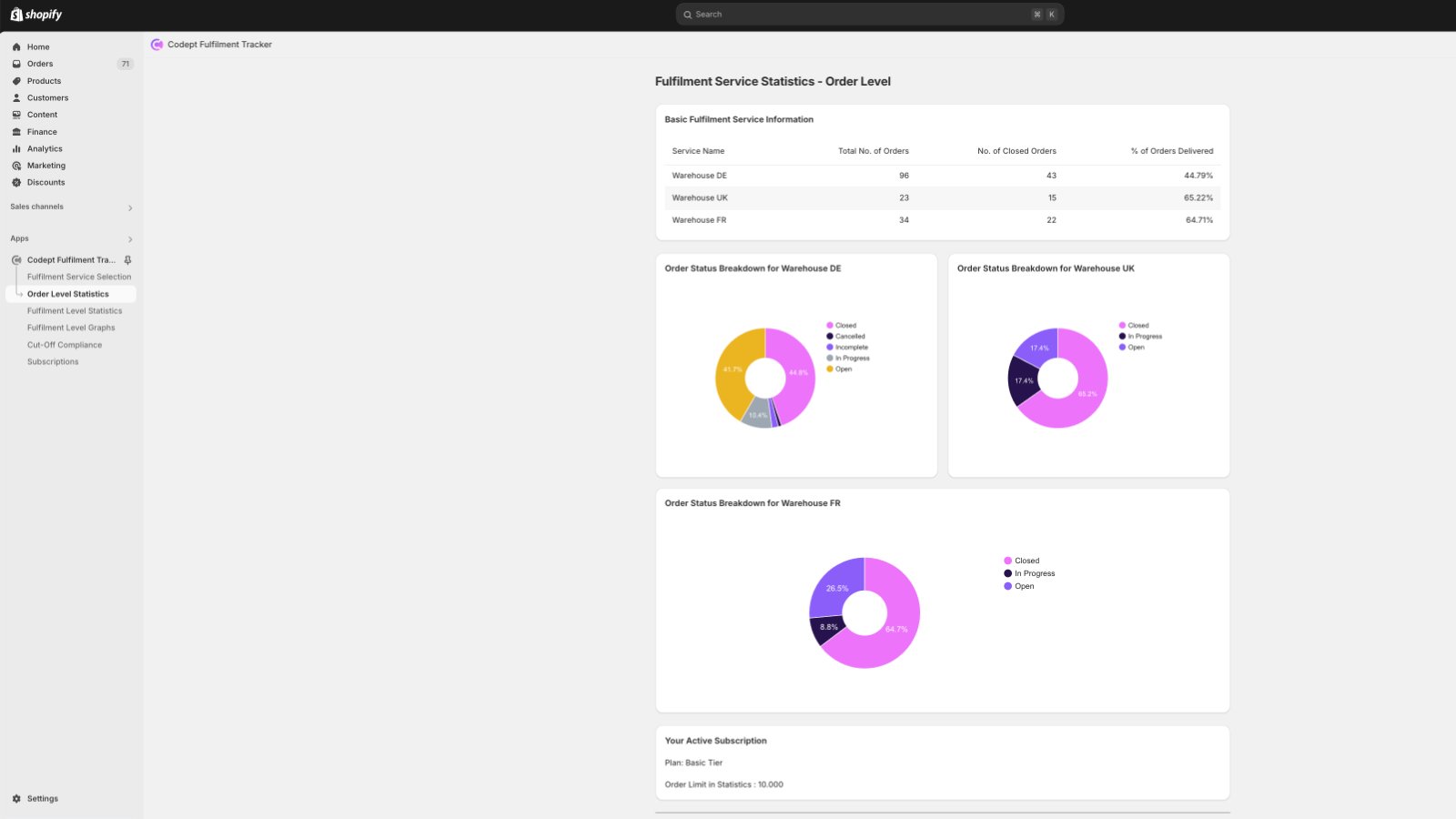Select Order Level Statistics menu item

[x=71, y=295]
